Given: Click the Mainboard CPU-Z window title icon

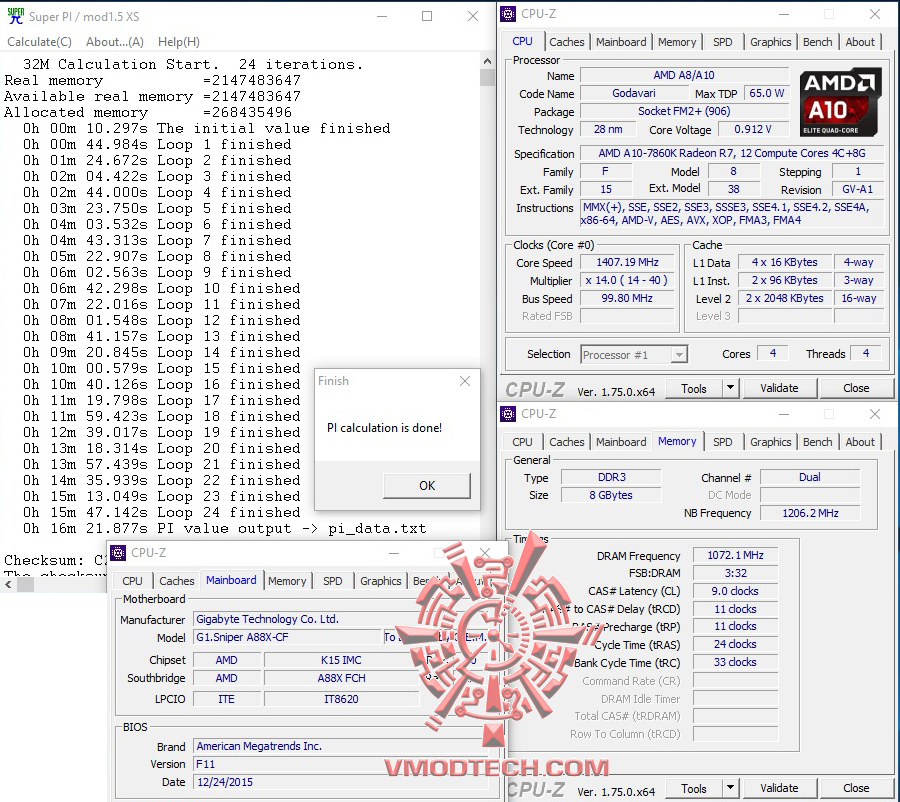Looking at the screenshot, I should (118, 553).
